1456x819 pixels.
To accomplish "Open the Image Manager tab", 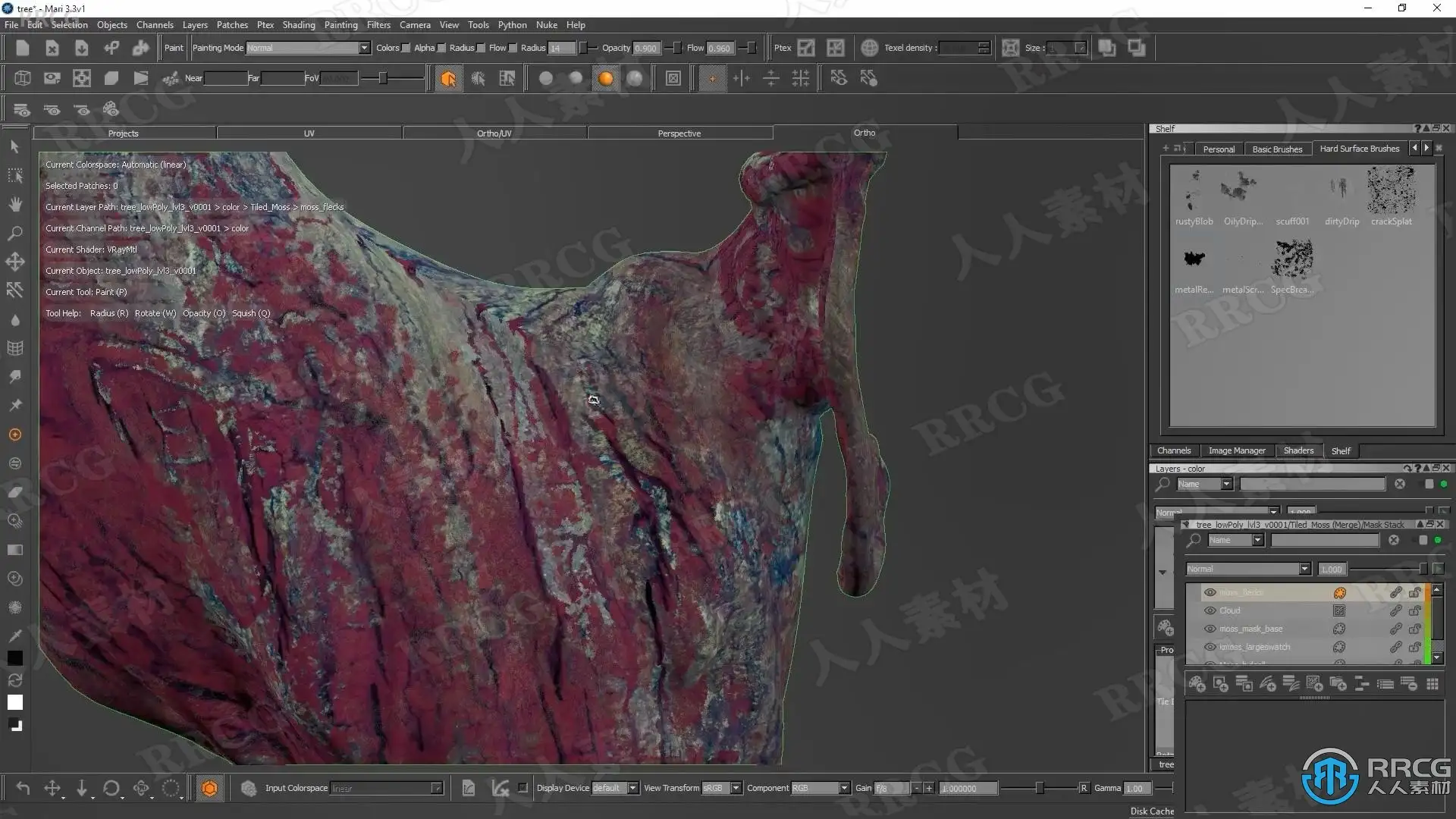I will 1236,450.
